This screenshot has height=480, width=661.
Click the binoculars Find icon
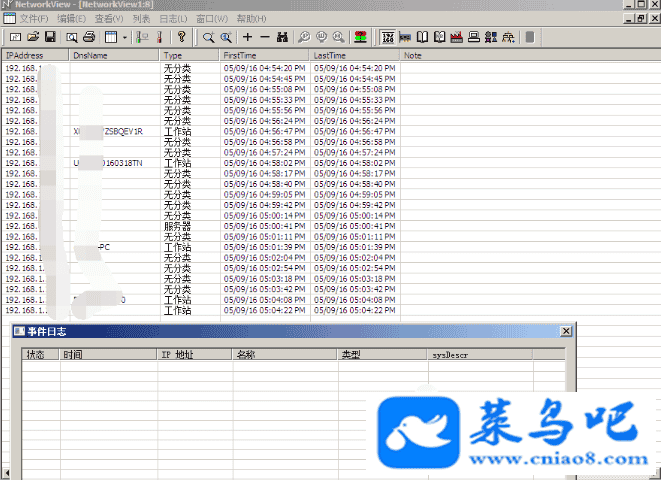[283, 37]
